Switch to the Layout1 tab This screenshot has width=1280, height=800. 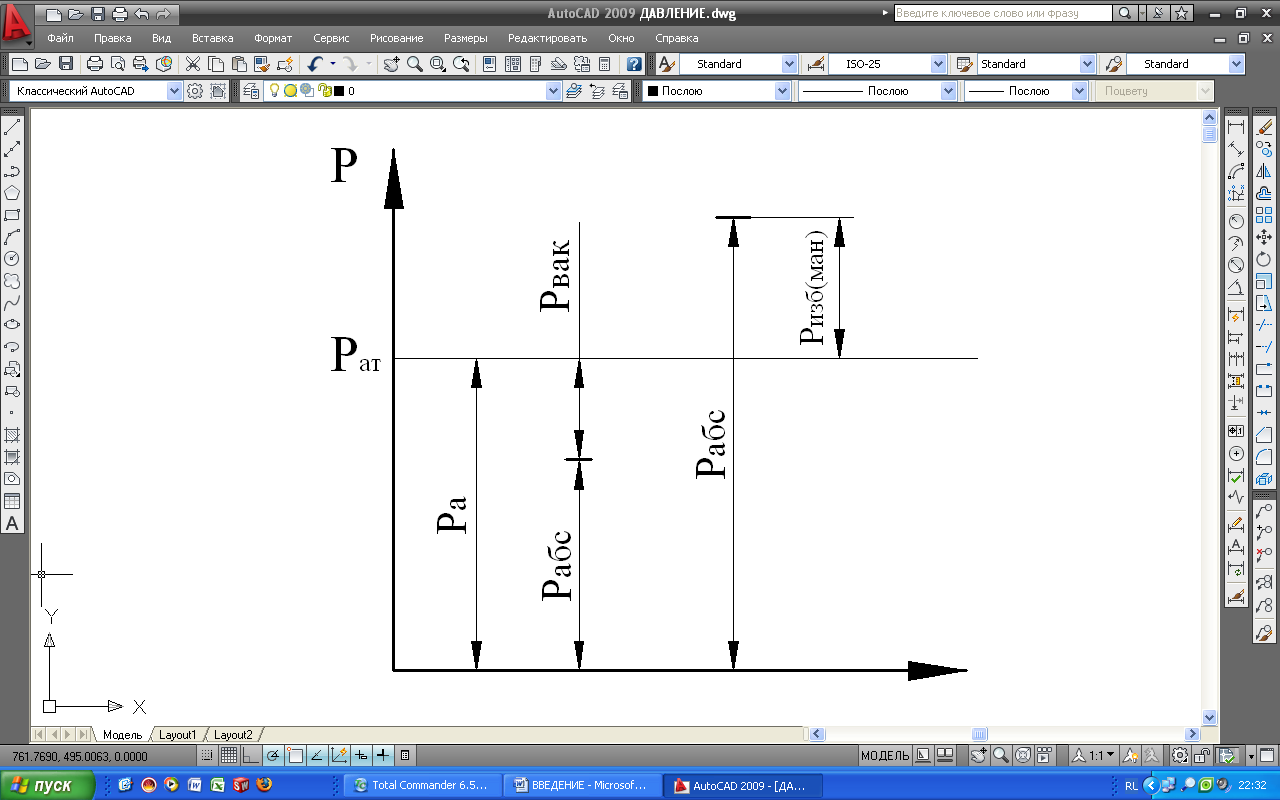pyautogui.click(x=178, y=735)
